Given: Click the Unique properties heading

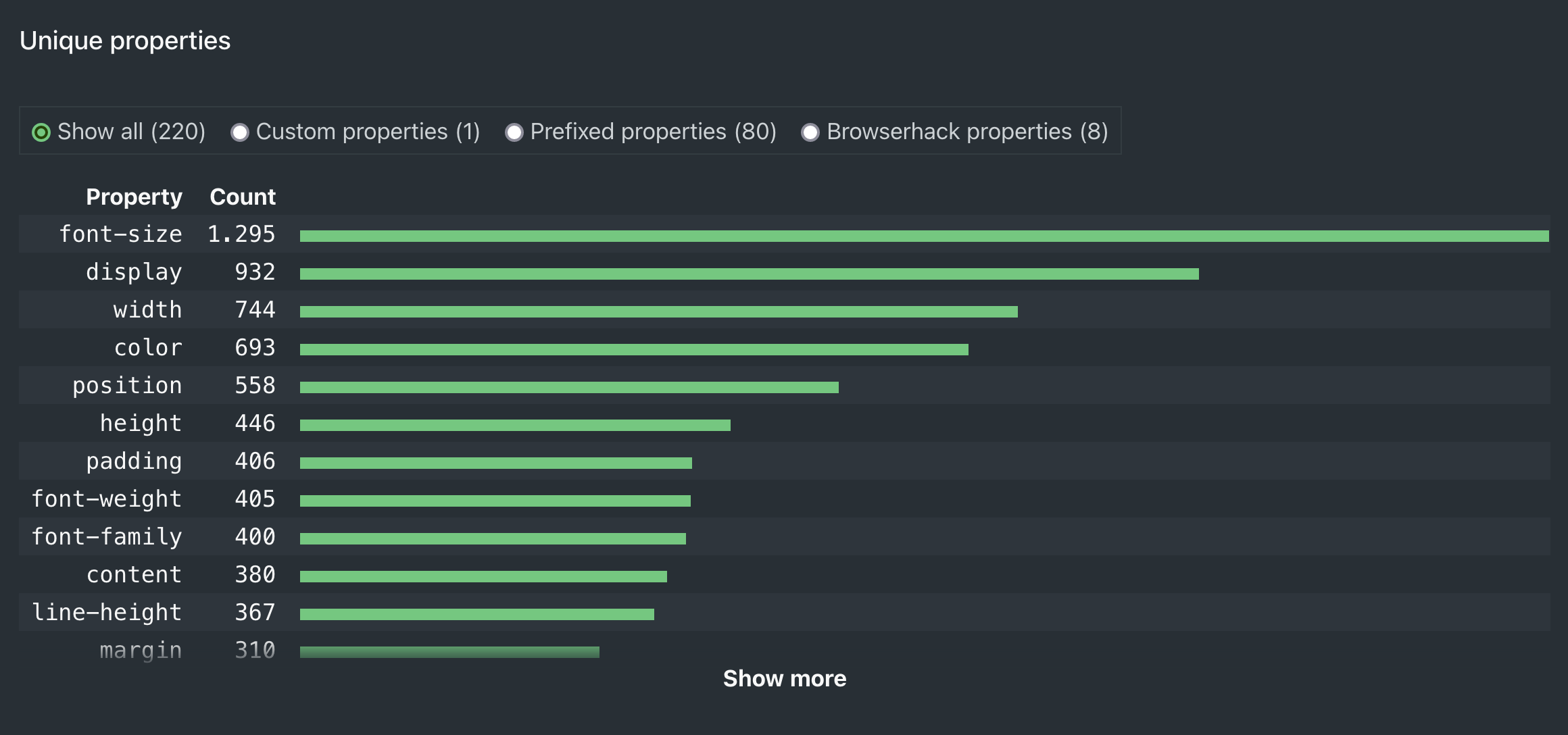Looking at the screenshot, I should (125, 41).
